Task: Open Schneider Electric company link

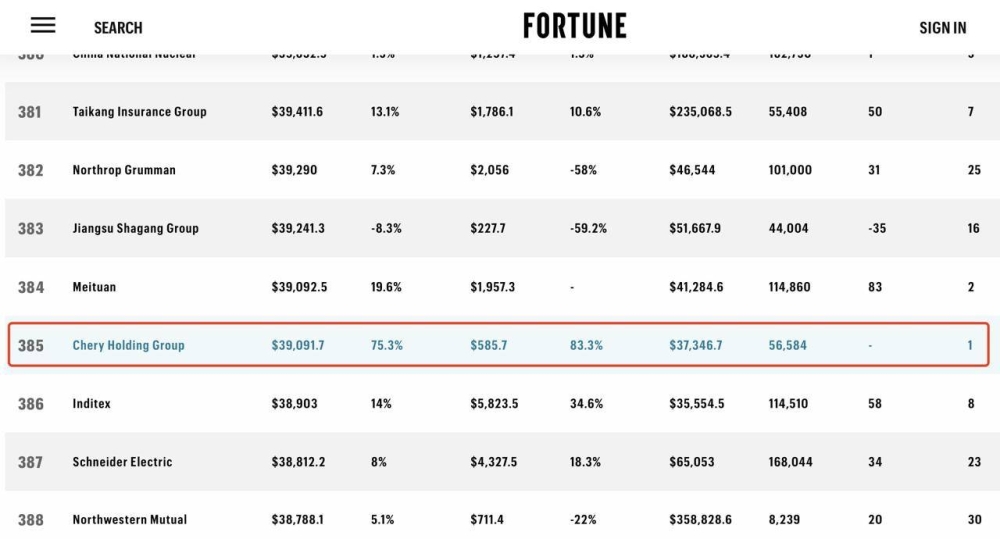Action: pyautogui.click(x=122, y=462)
